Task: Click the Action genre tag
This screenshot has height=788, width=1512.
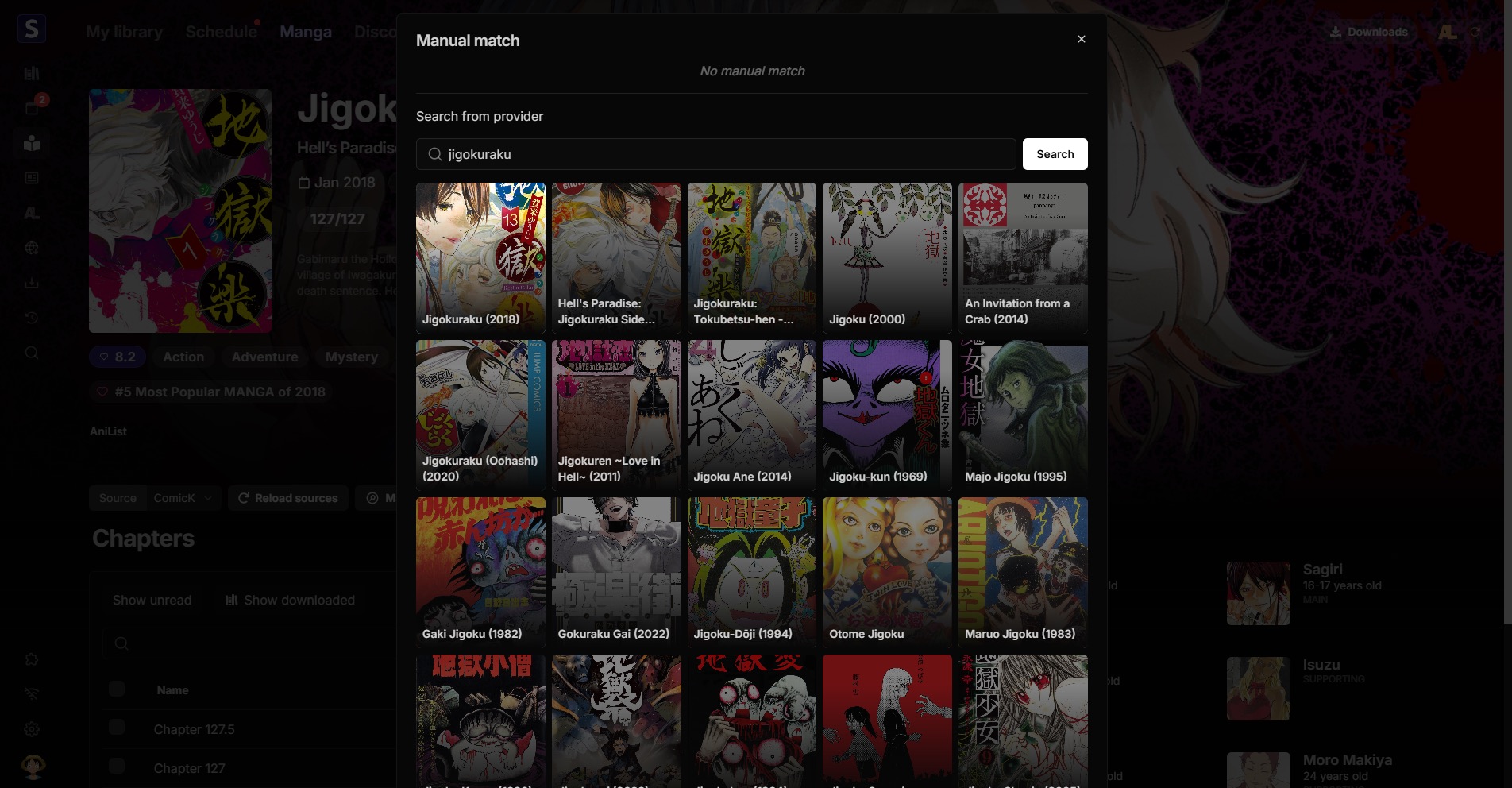Action: coord(183,357)
